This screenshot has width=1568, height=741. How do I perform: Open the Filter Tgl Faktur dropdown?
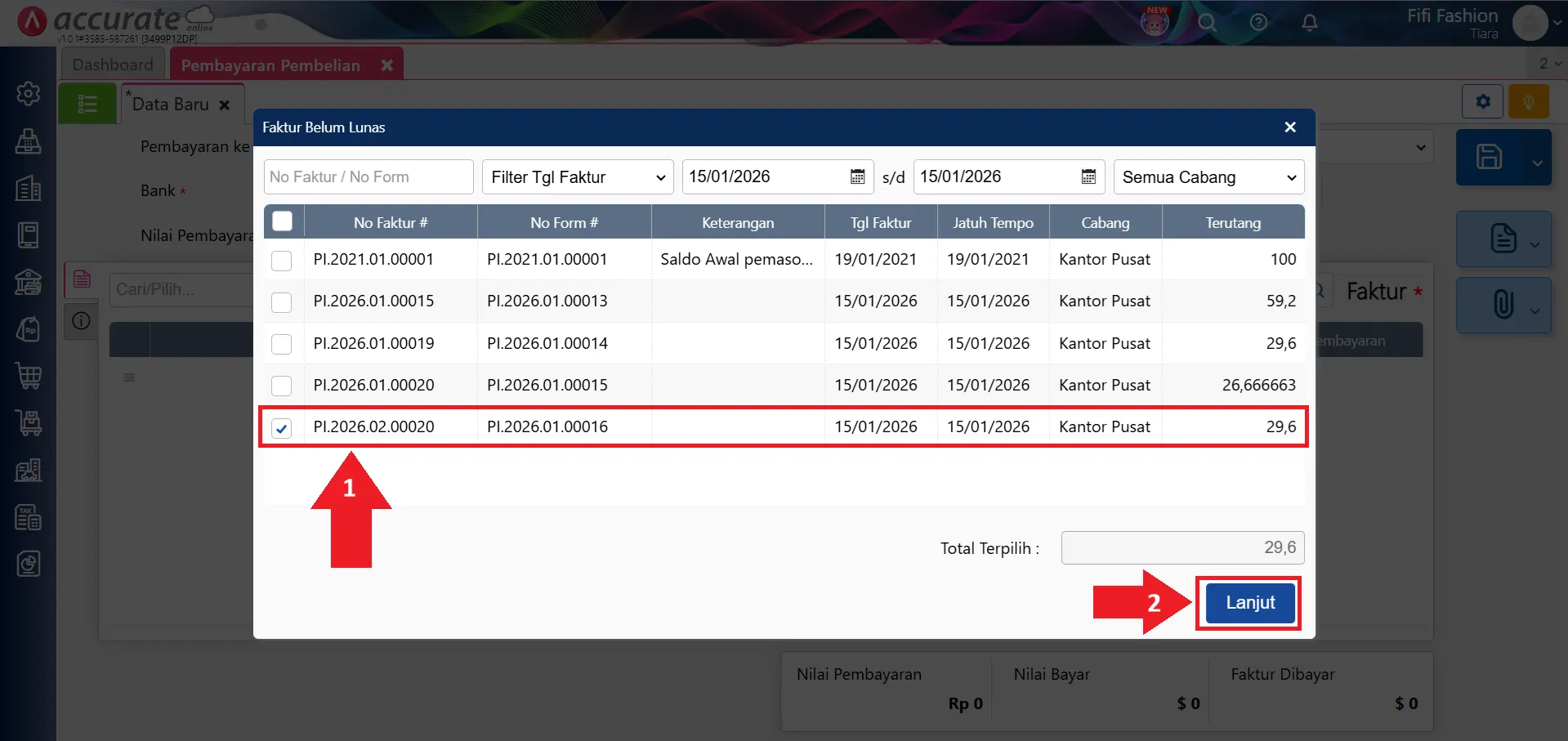click(x=577, y=177)
